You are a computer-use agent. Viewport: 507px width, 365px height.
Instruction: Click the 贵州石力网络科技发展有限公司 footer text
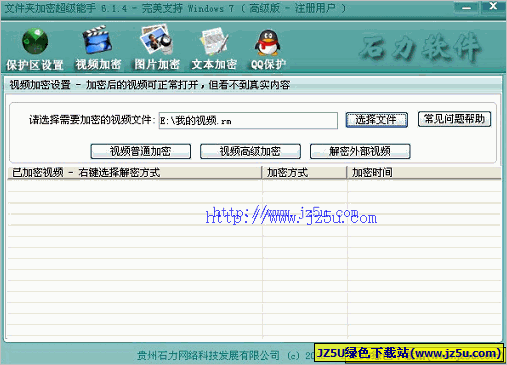[208, 355]
